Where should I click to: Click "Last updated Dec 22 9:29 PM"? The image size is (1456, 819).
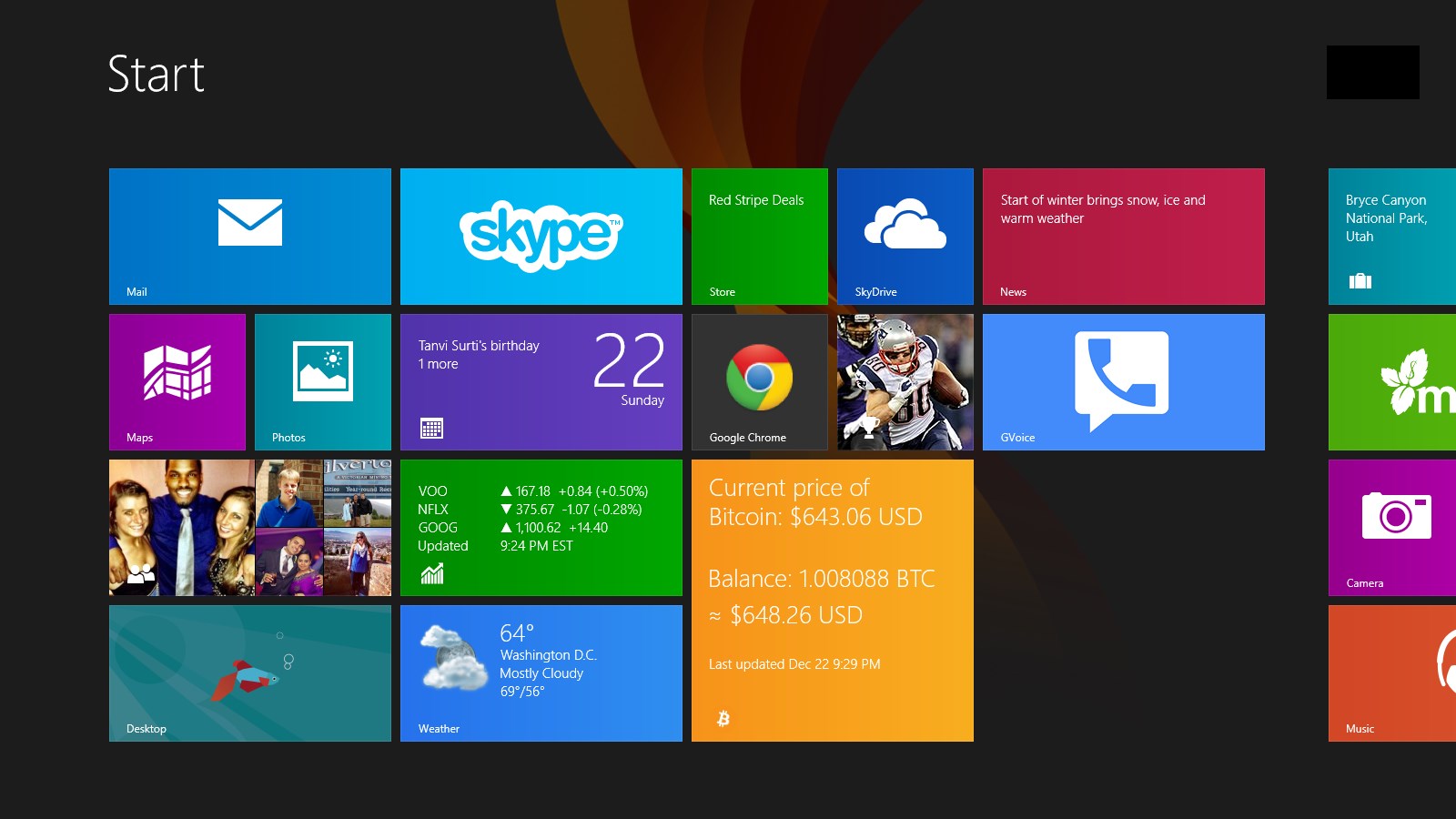794,664
